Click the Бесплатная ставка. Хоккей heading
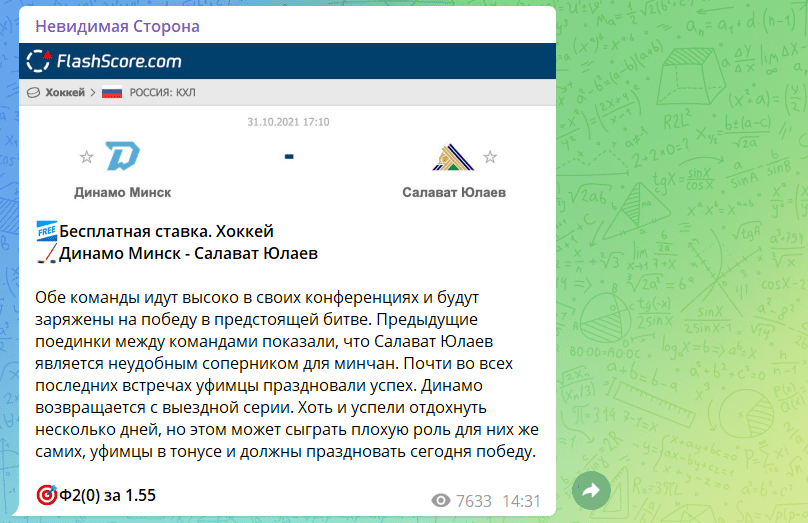Screen dimensions: 808x523 (166, 231)
